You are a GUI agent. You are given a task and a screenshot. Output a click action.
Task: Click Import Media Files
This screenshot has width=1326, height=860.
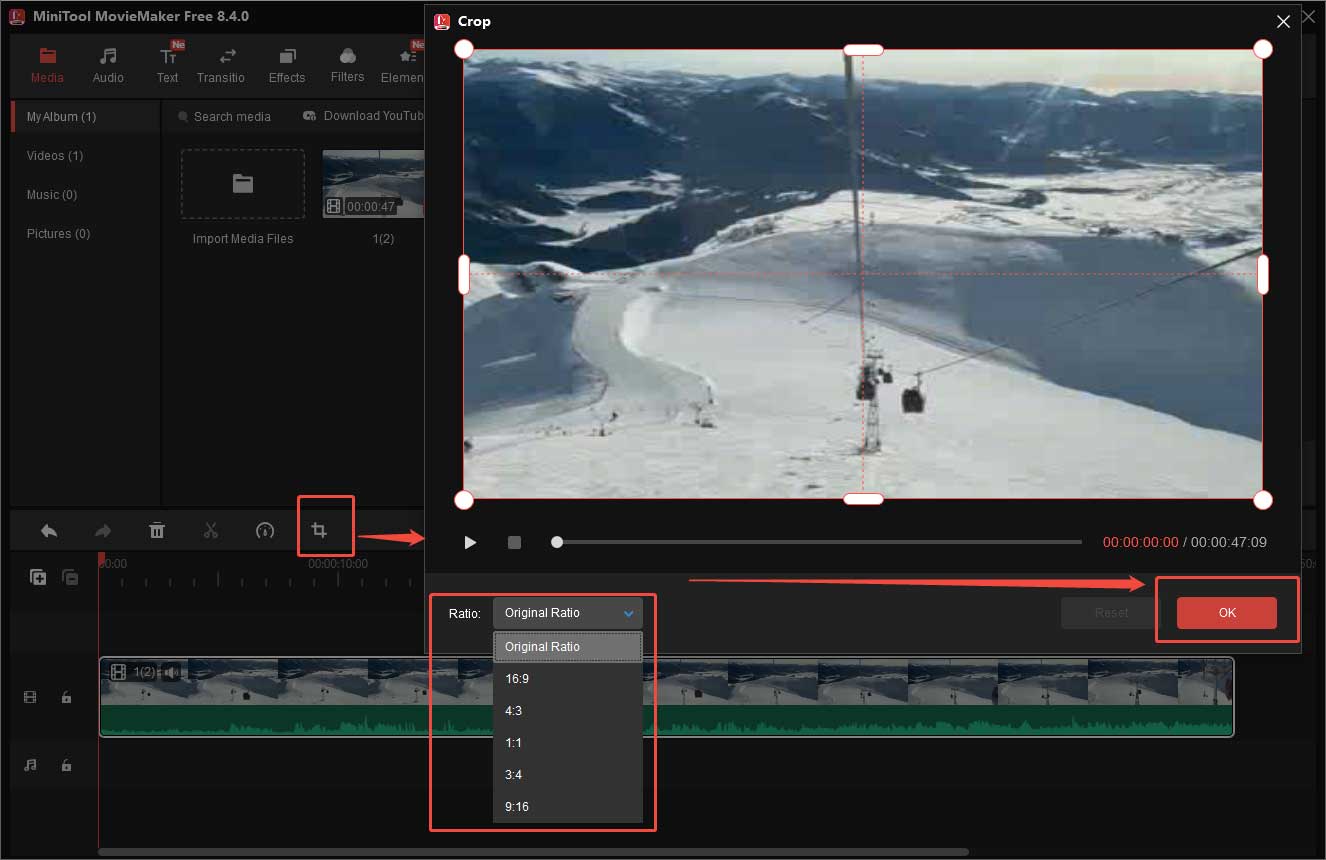(x=242, y=184)
